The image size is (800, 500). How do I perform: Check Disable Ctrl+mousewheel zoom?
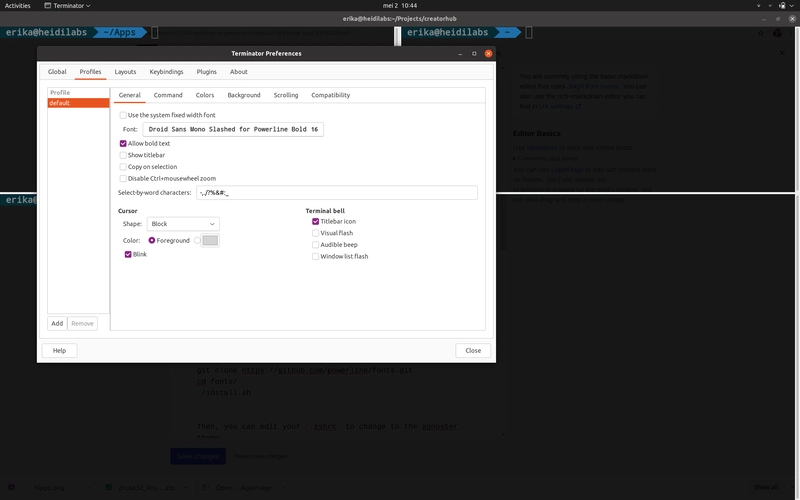click(123, 179)
